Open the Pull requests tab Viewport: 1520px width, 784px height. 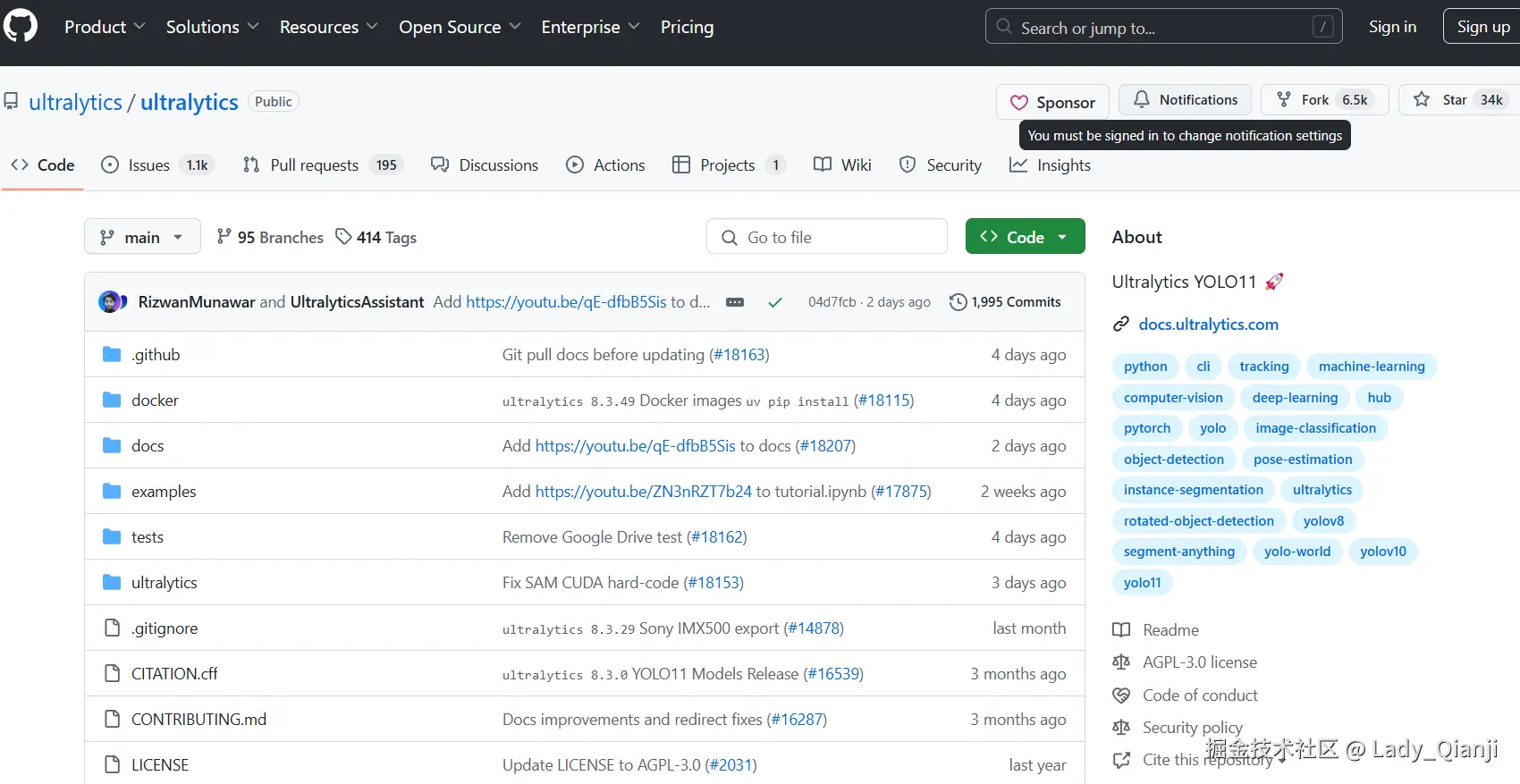323,165
